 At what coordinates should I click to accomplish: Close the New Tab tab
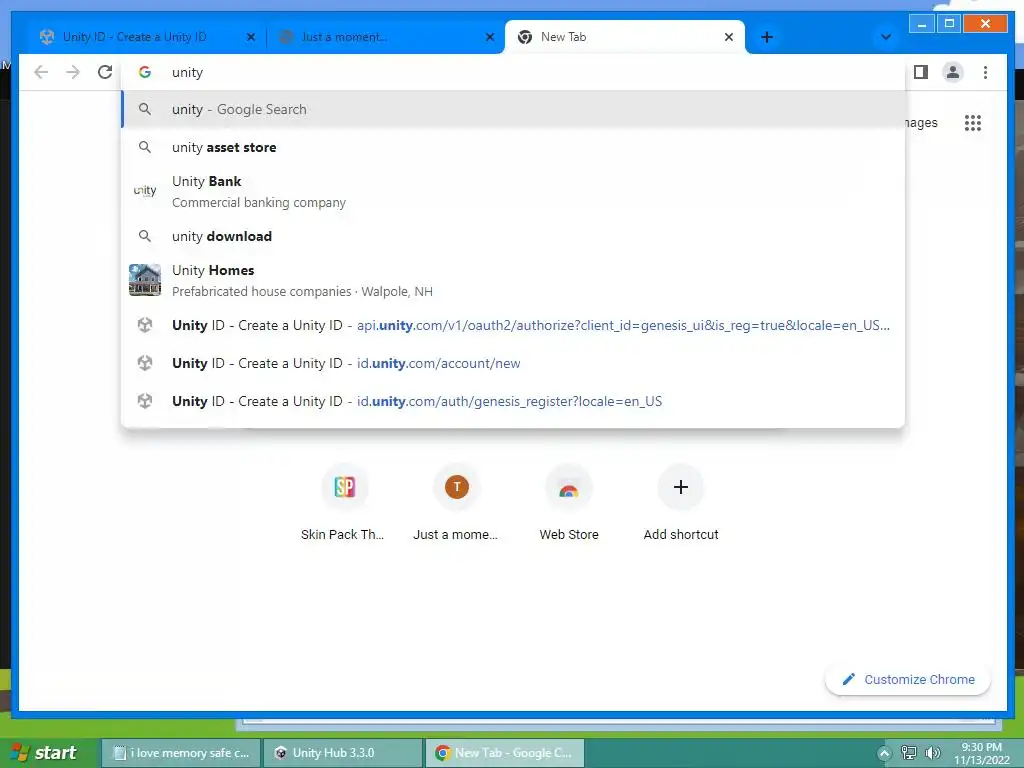click(x=729, y=37)
